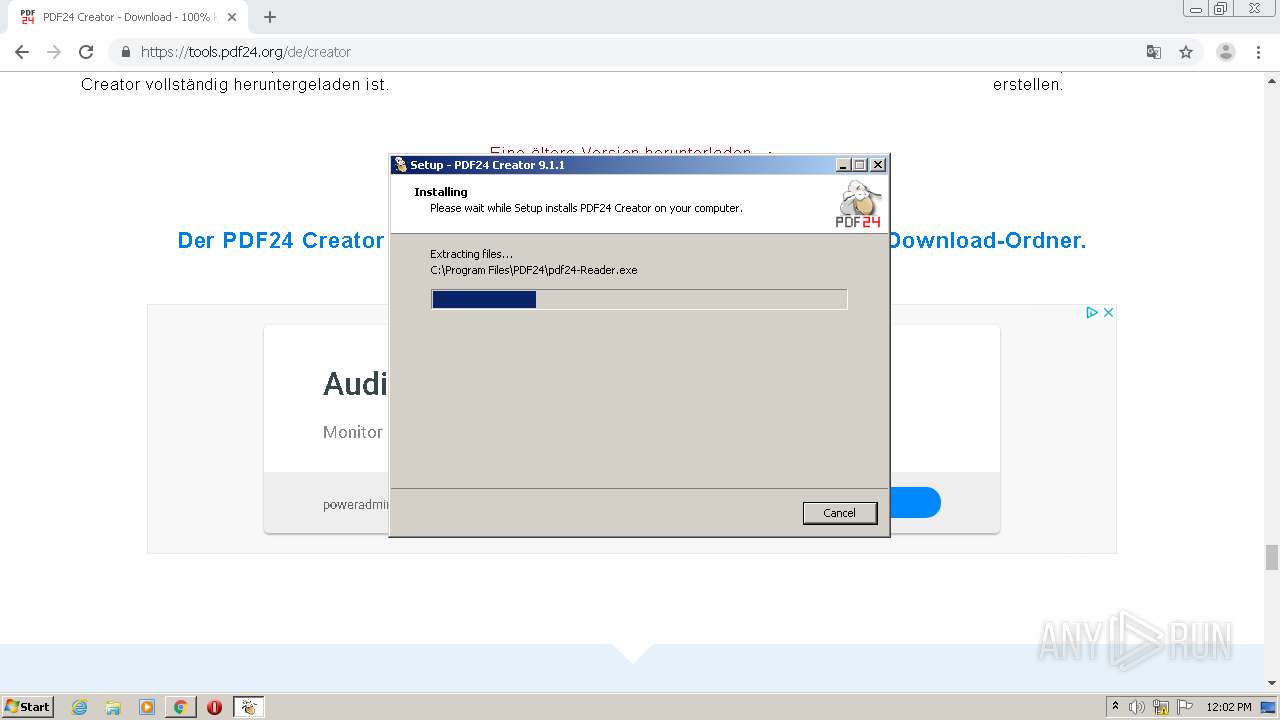The image size is (1280, 720).
Task: Bookmark this page with star icon
Action: tap(1186, 52)
